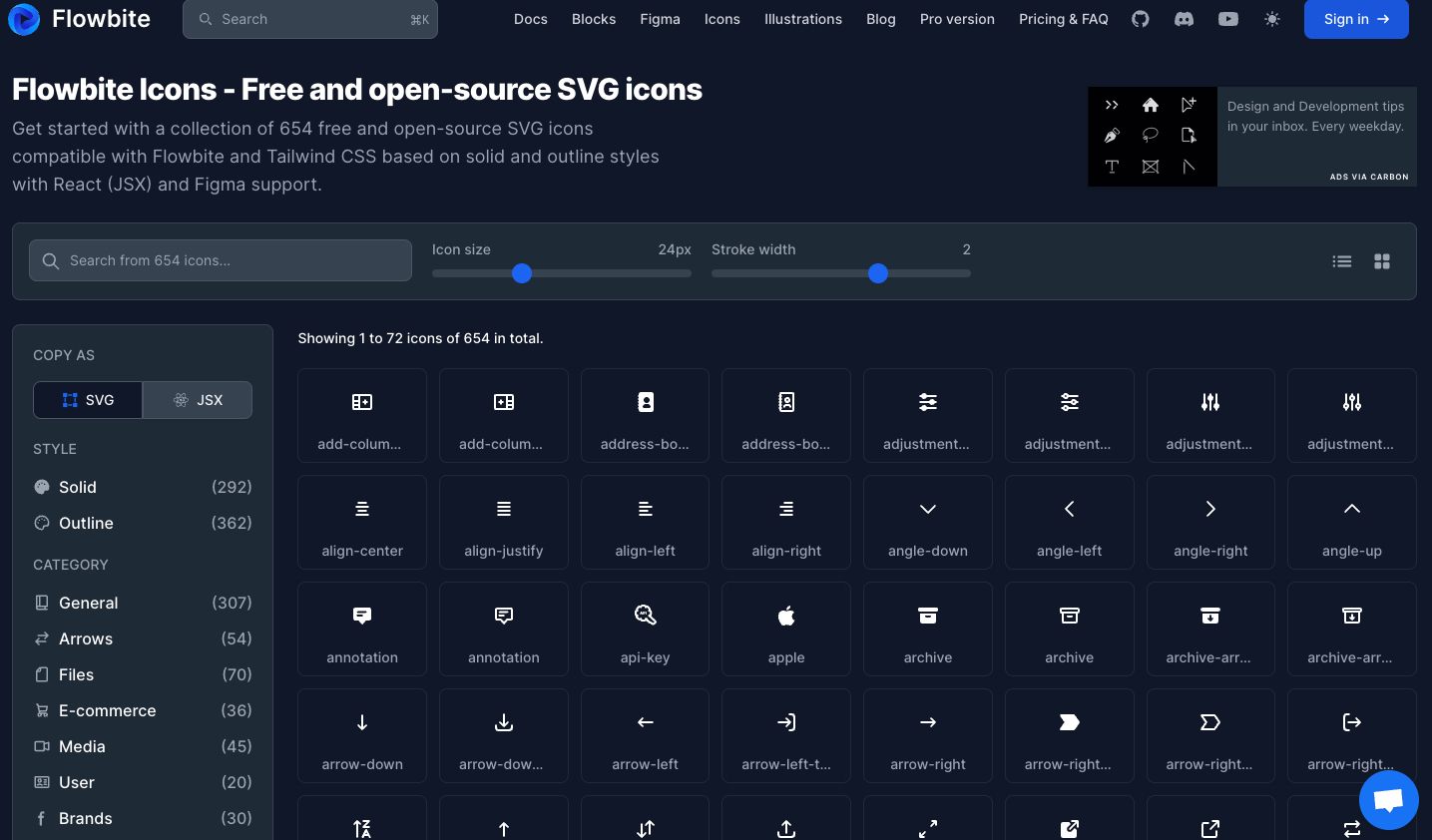
Task: Open the GitHub icon in the header
Action: (1141, 19)
